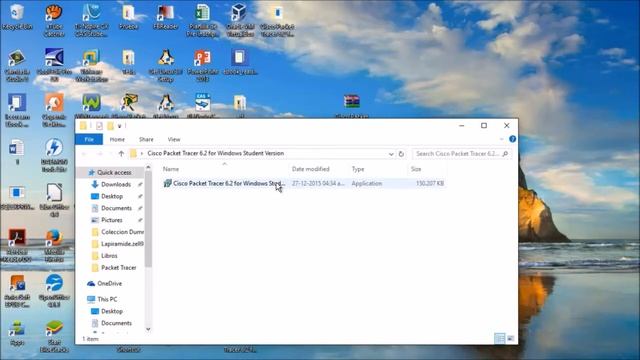Go up one folder level with Up arrow
Viewport: 640px width, 360px height.
tap(121, 154)
